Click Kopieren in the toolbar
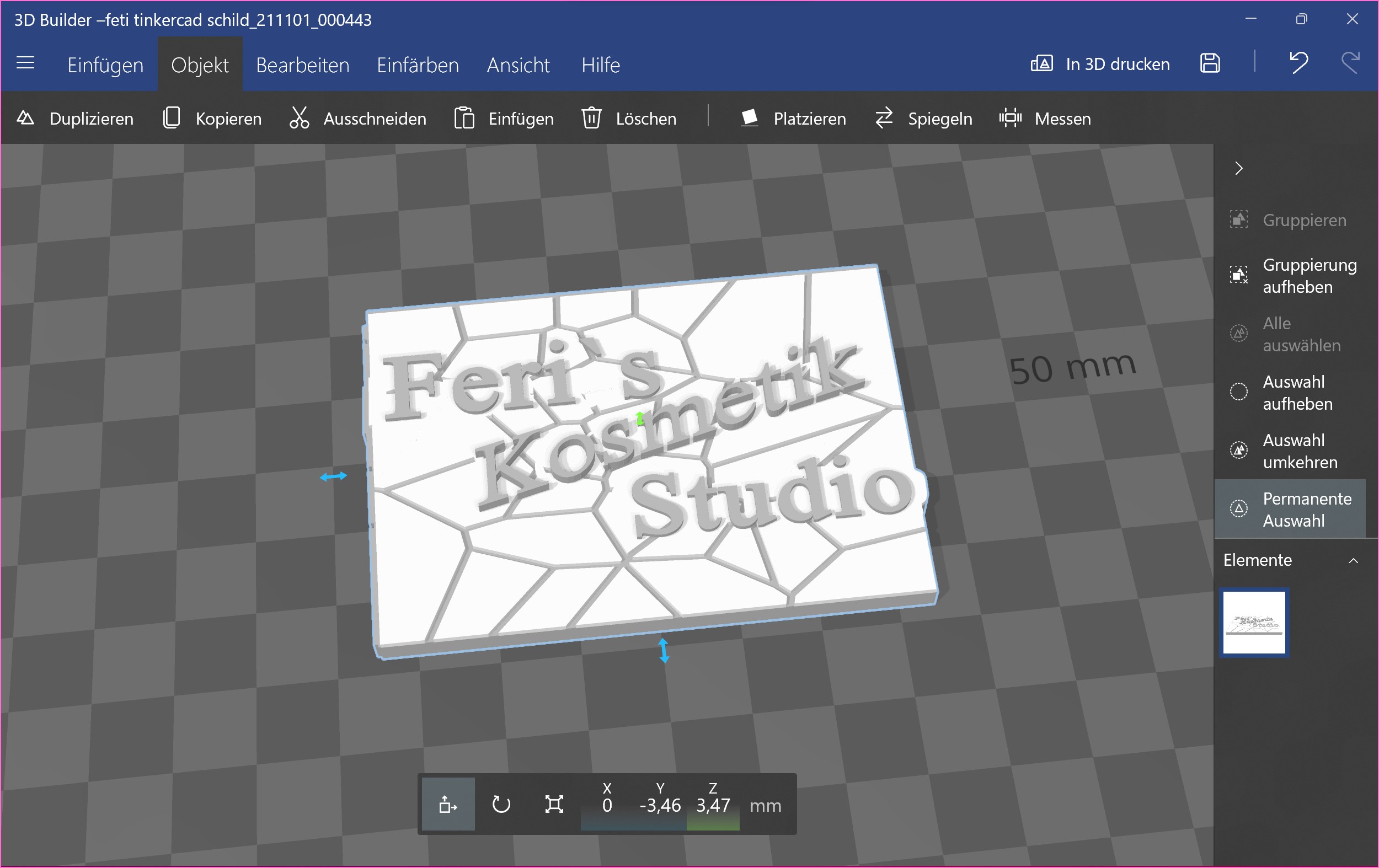This screenshot has width=1379, height=868. 212,119
